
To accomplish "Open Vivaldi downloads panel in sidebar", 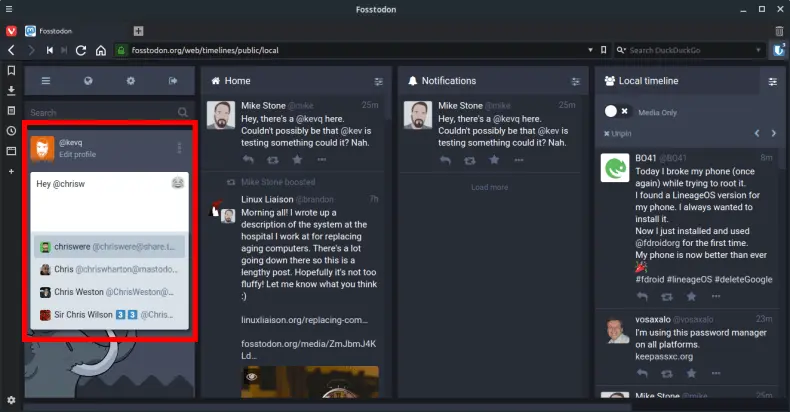I will coord(11,90).
